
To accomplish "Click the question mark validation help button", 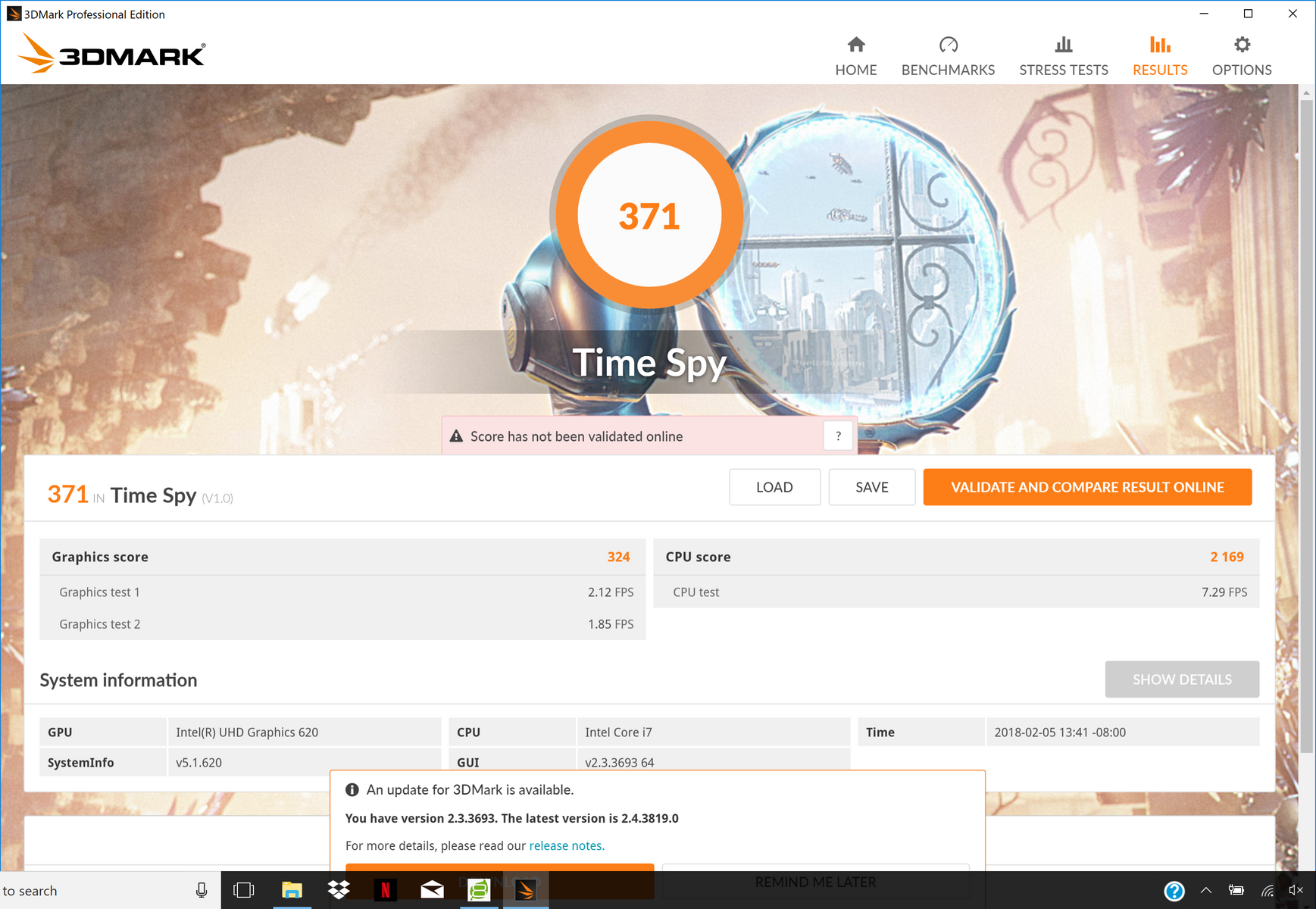I will (x=838, y=436).
